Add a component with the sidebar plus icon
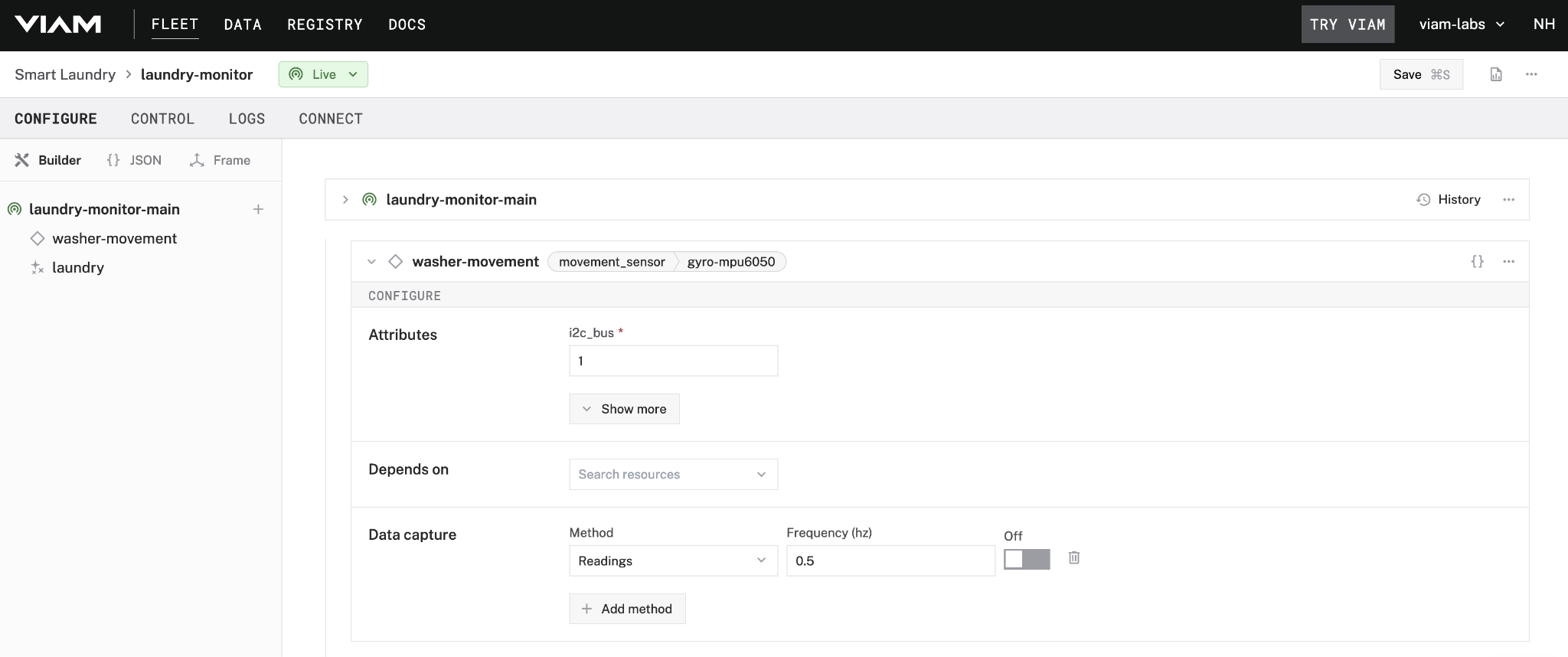The height and width of the screenshot is (657, 1568). pyautogui.click(x=259, y=209)
